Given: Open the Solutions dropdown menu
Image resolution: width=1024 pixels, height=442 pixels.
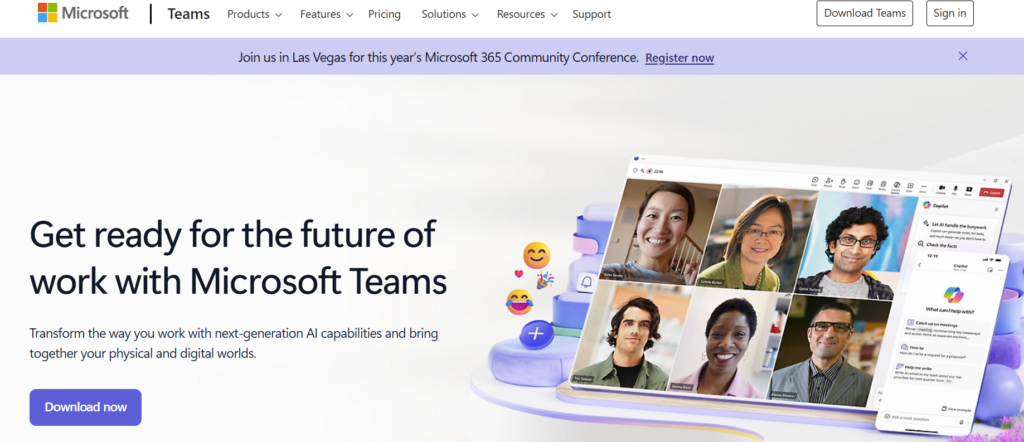Looking at the screenshot, I should [450, 14].
